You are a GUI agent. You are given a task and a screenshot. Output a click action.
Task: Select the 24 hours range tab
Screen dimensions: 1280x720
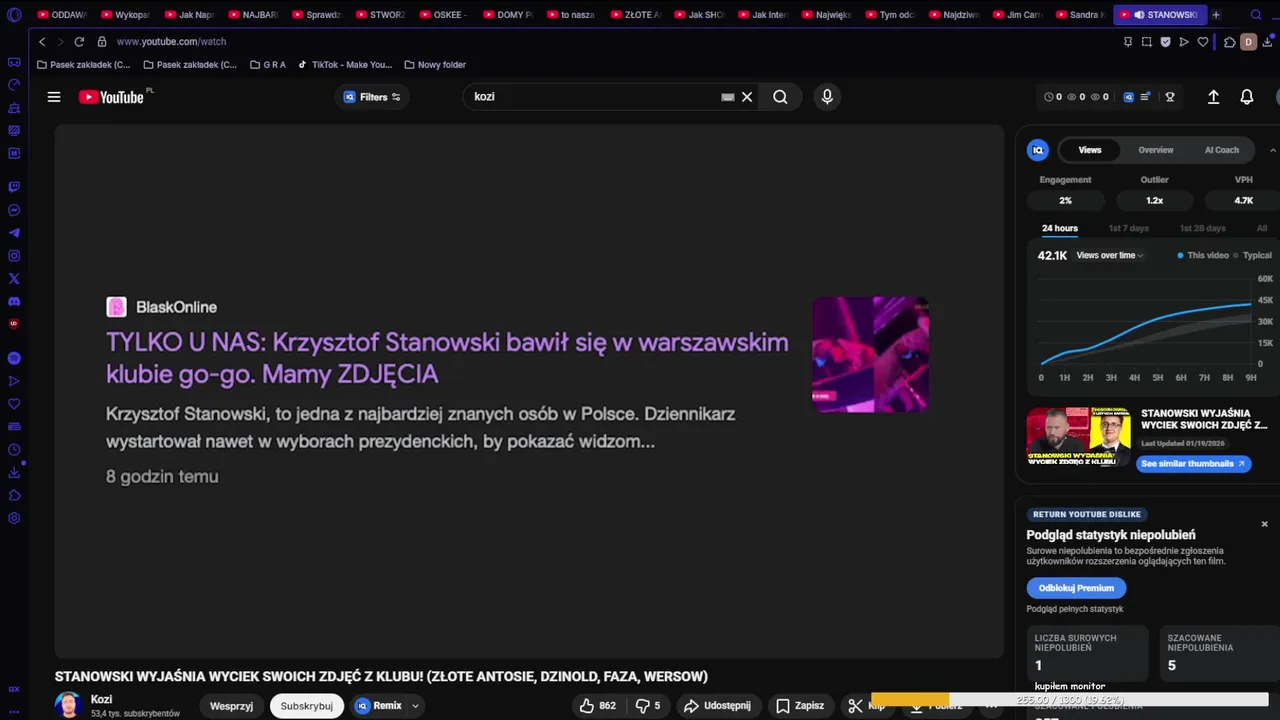pyautogui.click(x=1060, y=228)
